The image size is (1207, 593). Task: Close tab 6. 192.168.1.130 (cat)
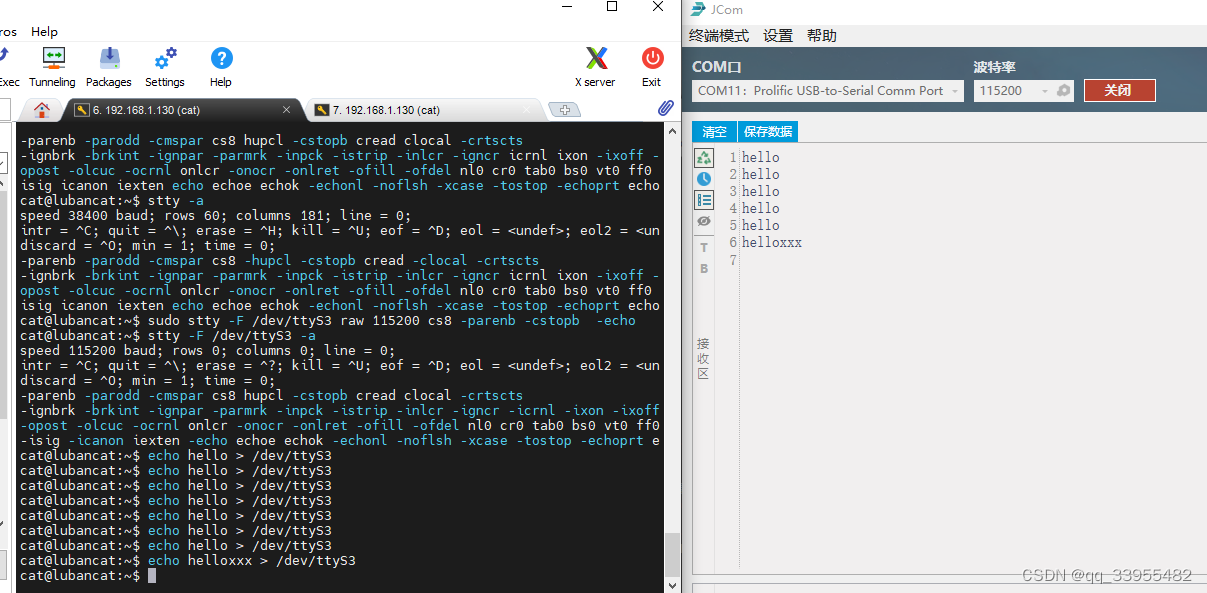coord(286,110)
